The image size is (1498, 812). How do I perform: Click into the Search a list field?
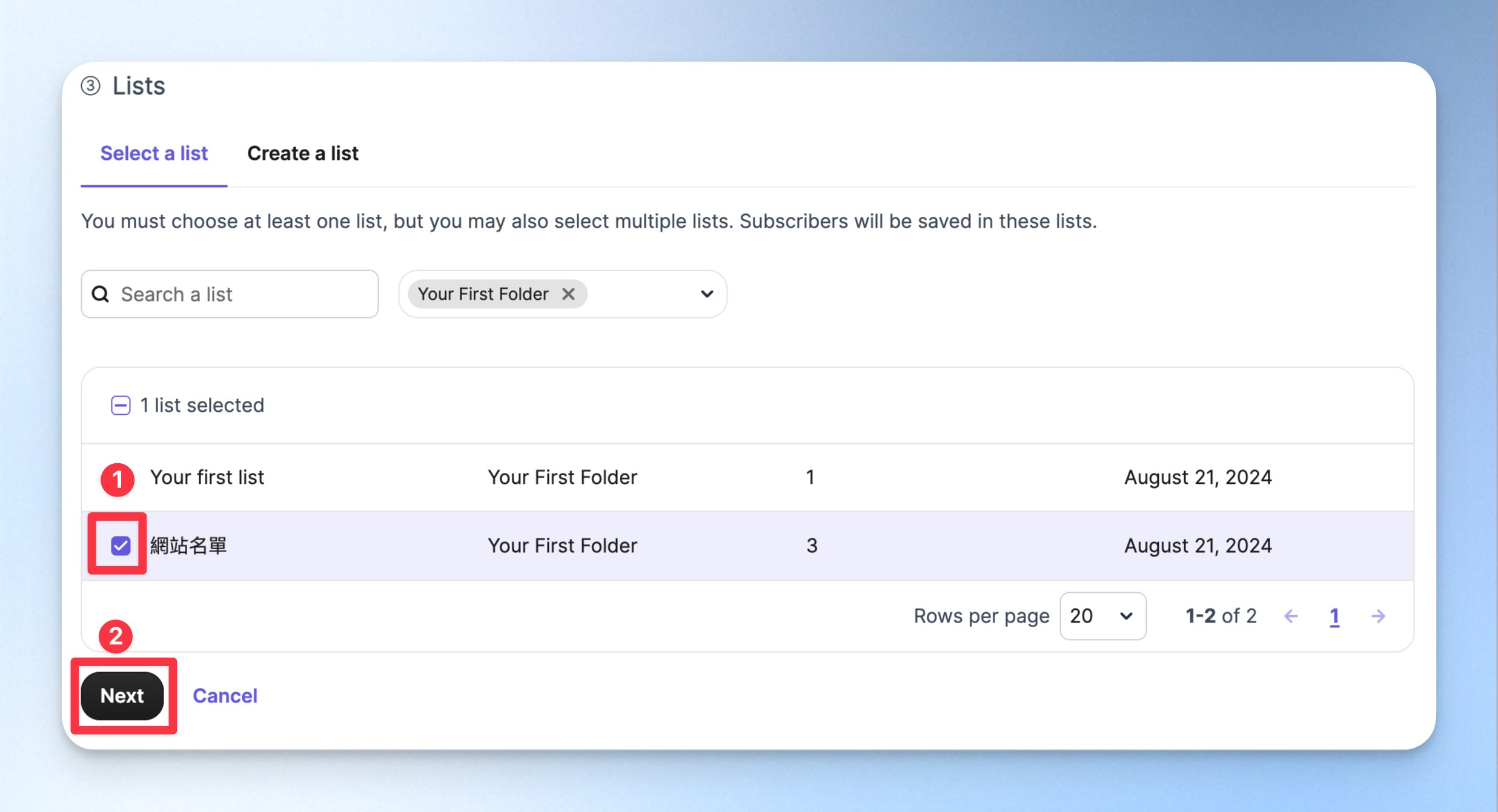click(x=230, y=294)
